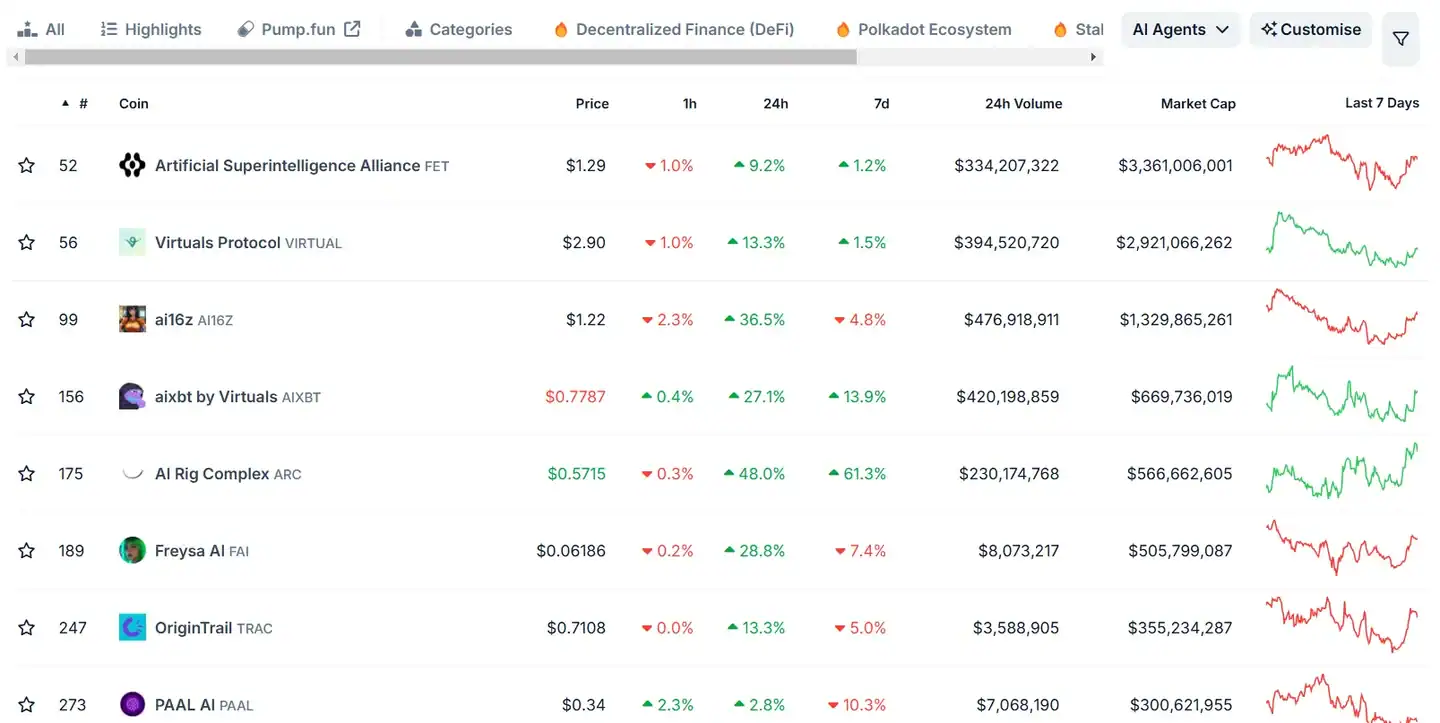
Task: Switch to the Highlights tab
Action: (151, 30)
